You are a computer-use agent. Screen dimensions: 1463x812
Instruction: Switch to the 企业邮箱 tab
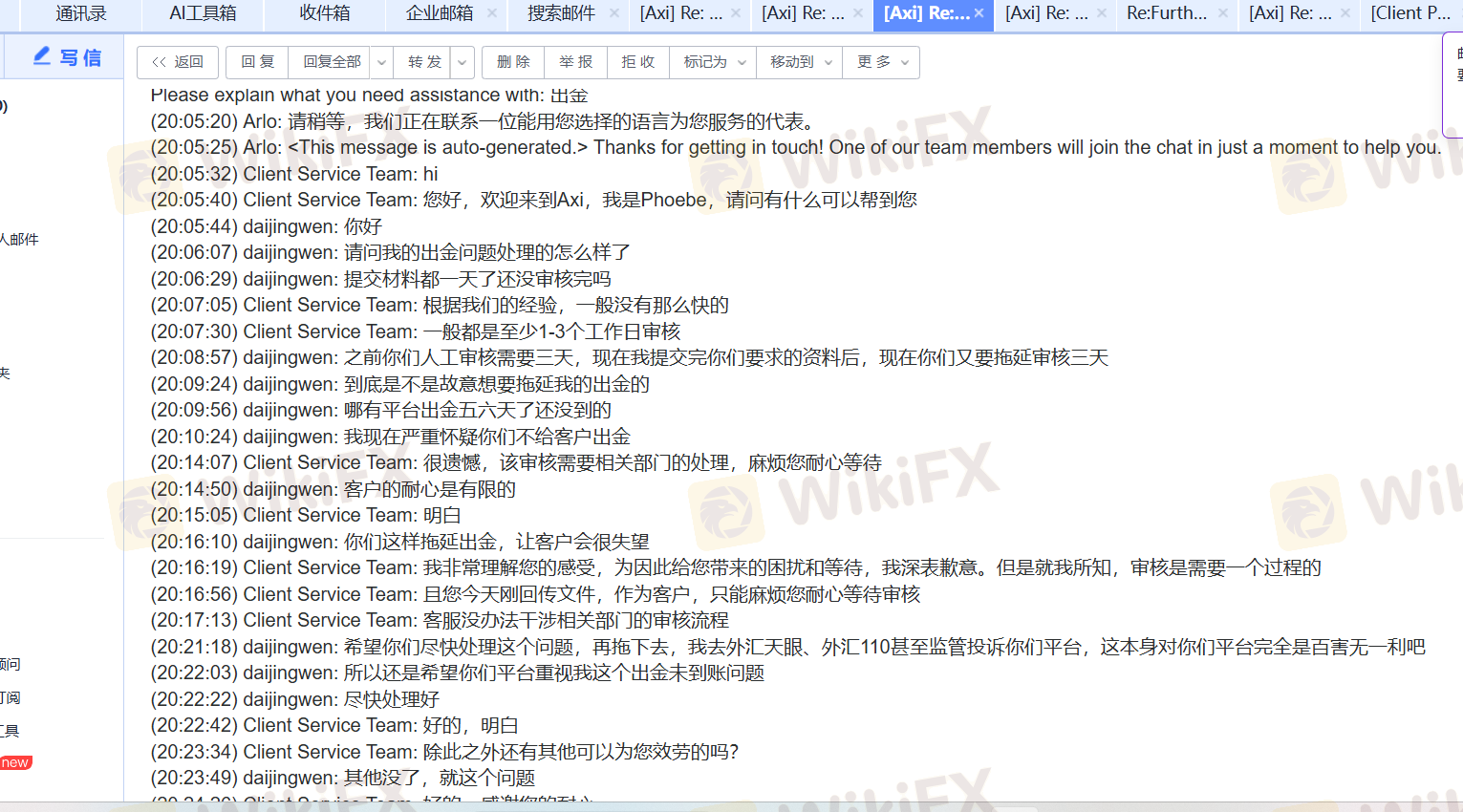[440, 13]
